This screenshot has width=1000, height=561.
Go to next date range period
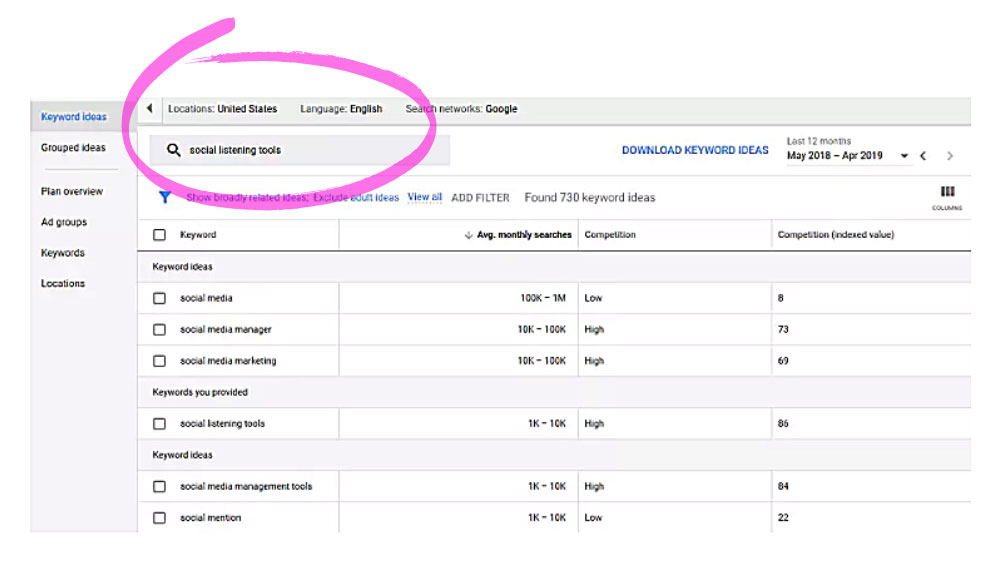pyautogui.click(x=950, y=156)
